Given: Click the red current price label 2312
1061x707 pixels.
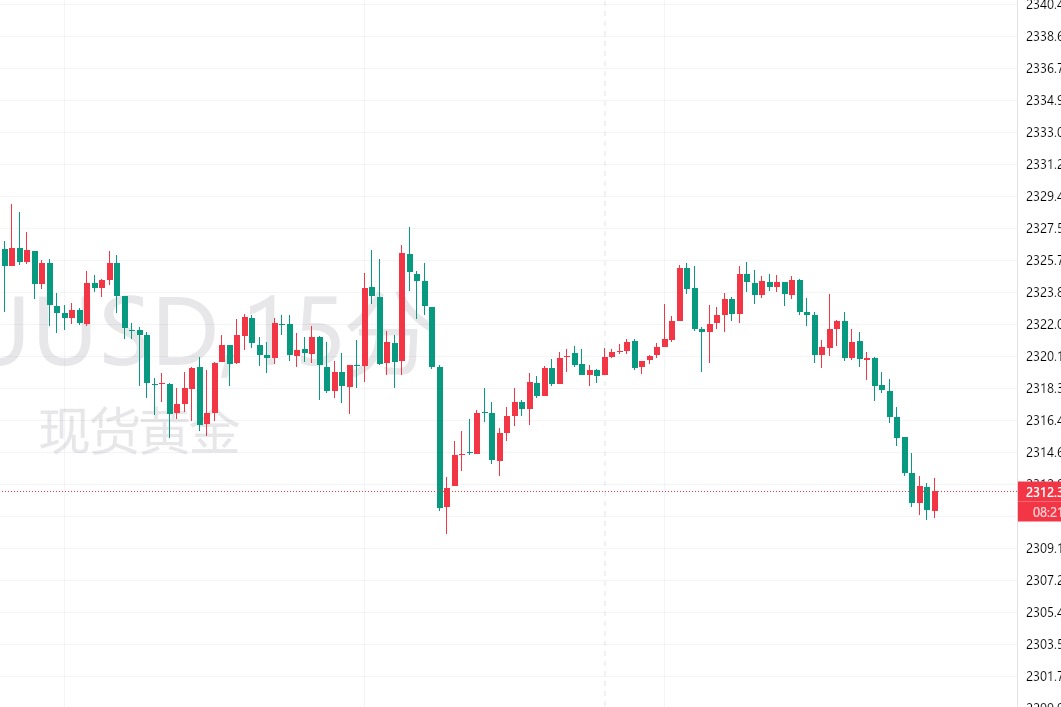Looking at the screenshot, I should pyautogui.click(x=1040, y=491).
